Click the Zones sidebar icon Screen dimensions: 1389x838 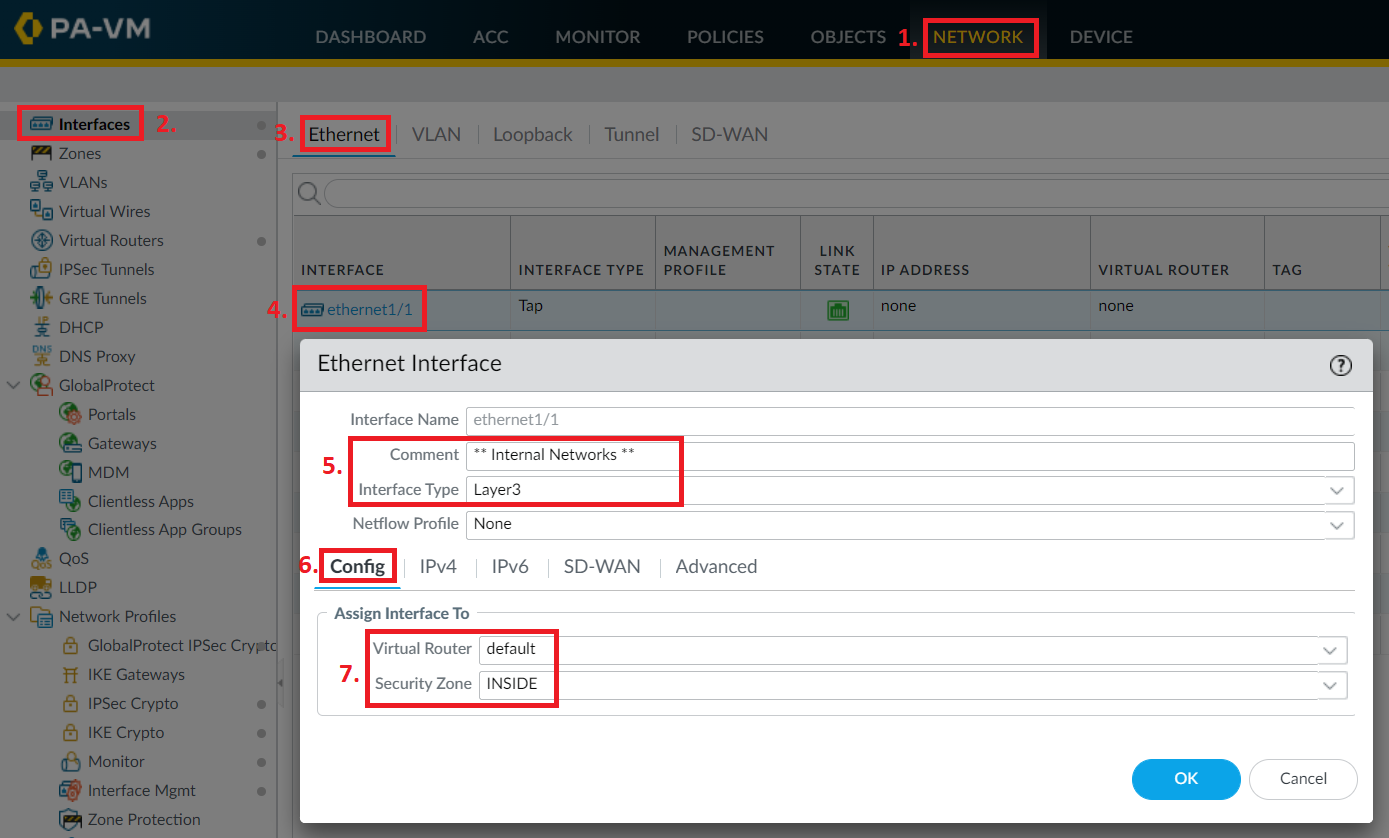click(x=41, y=153)
